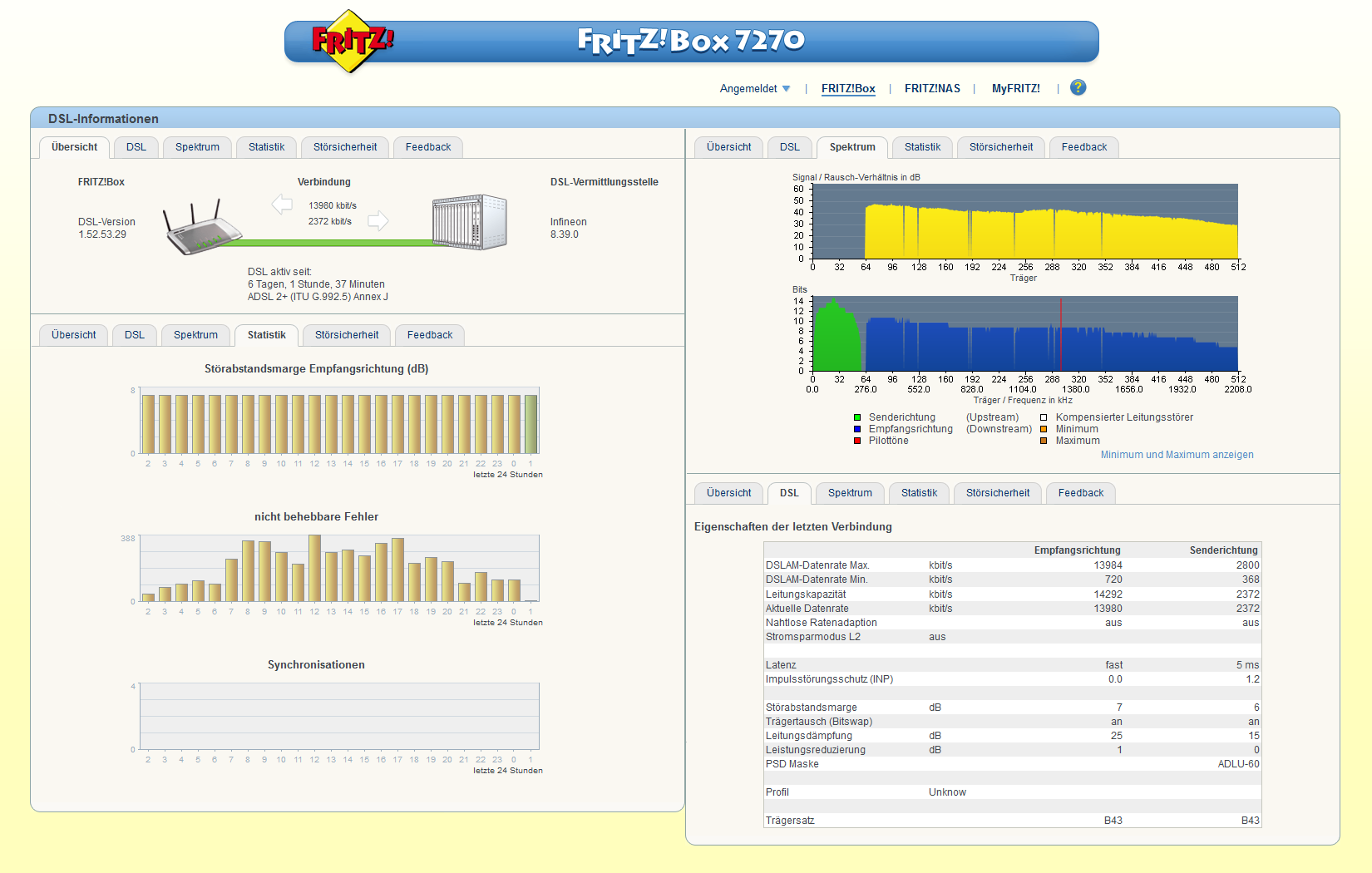Click the Synchronisationen chart area
The image size is (1372, 873).
[339, 716]
